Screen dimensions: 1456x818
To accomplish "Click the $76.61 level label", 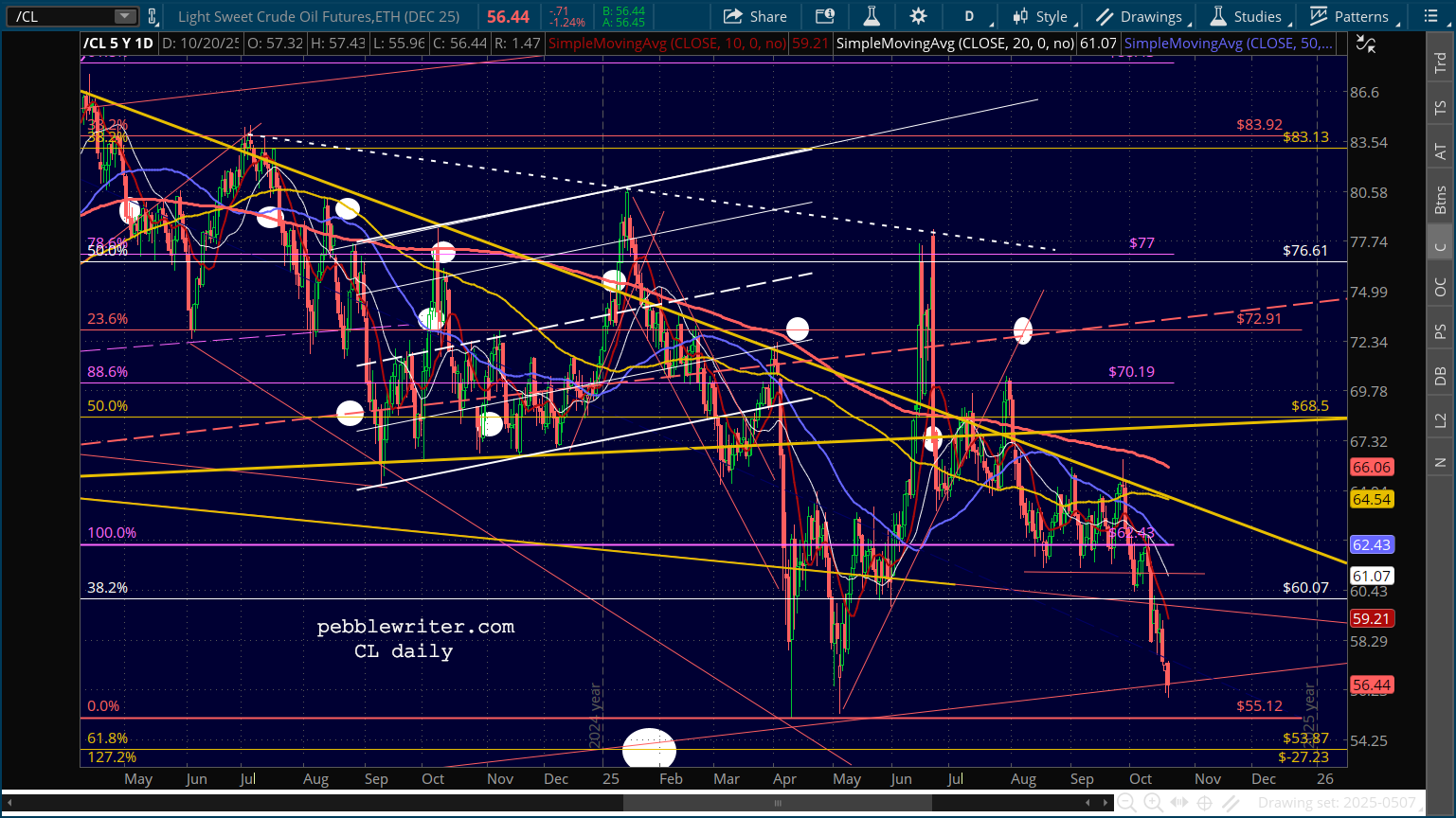I will (1305, 251).
